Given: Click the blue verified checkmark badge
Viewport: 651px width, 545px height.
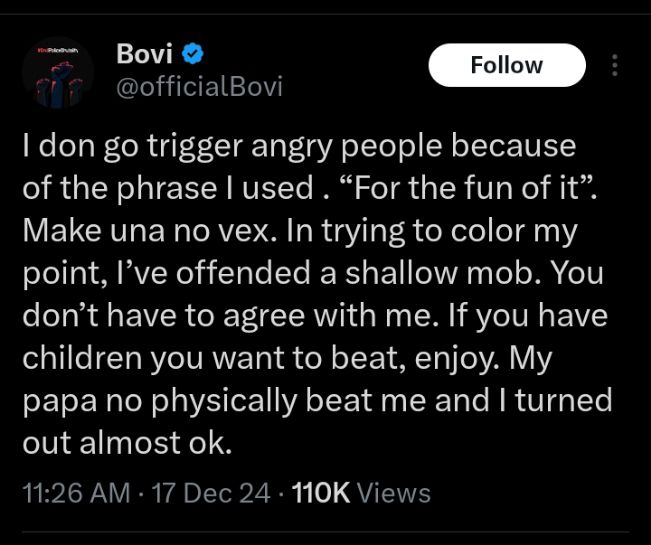Looking at the screenshot, I should [194, 52].
